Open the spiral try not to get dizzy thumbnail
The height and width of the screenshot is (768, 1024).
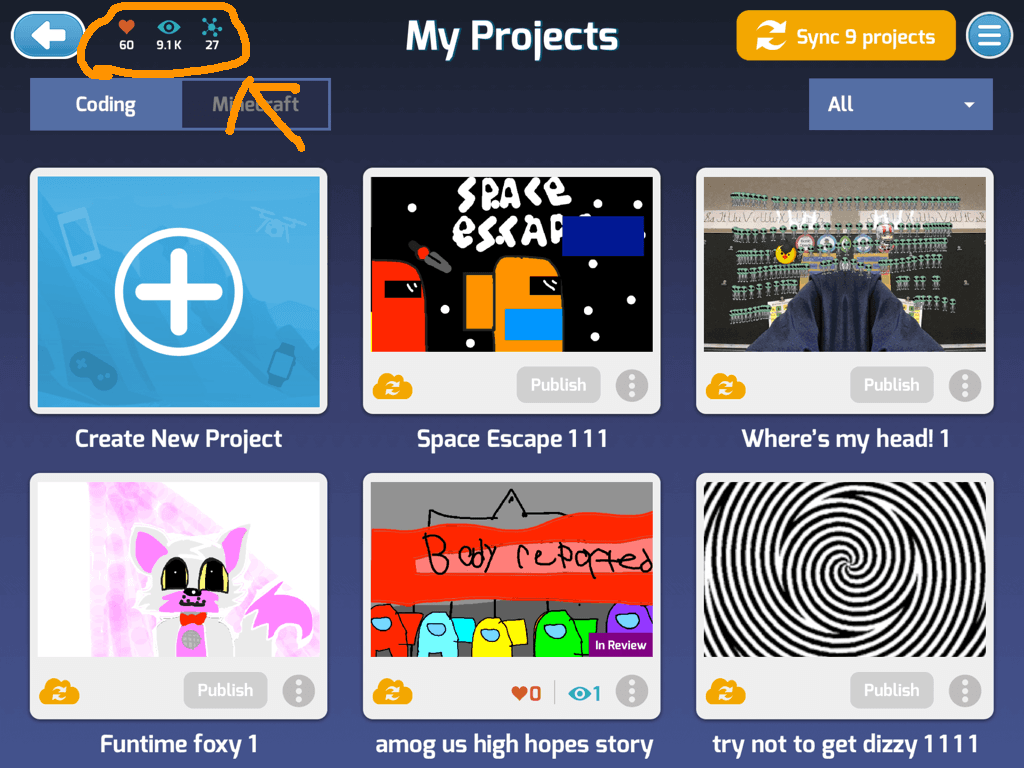844,569
